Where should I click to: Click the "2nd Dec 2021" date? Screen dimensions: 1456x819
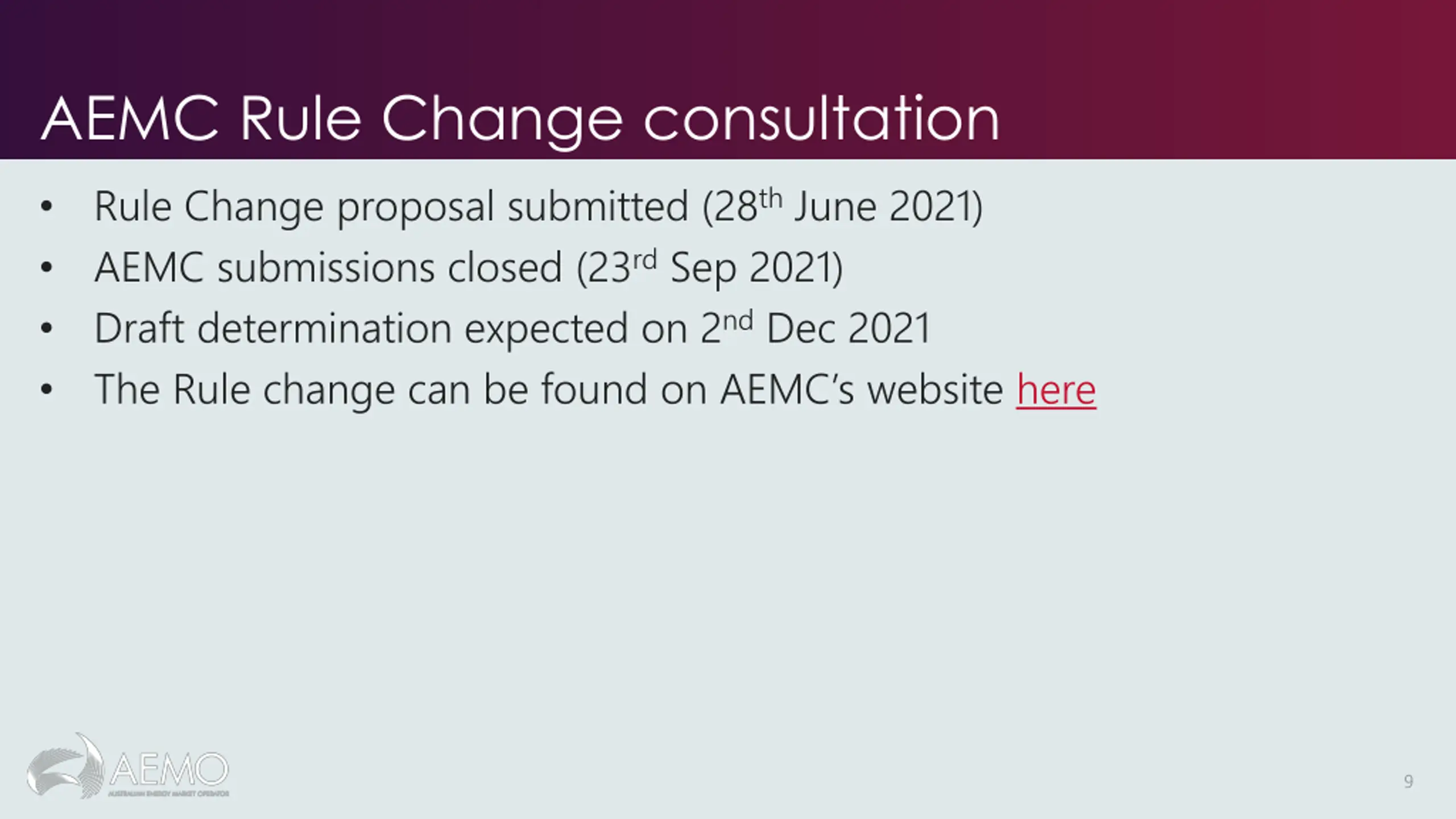pyautogui.click(x=815, y=328)
